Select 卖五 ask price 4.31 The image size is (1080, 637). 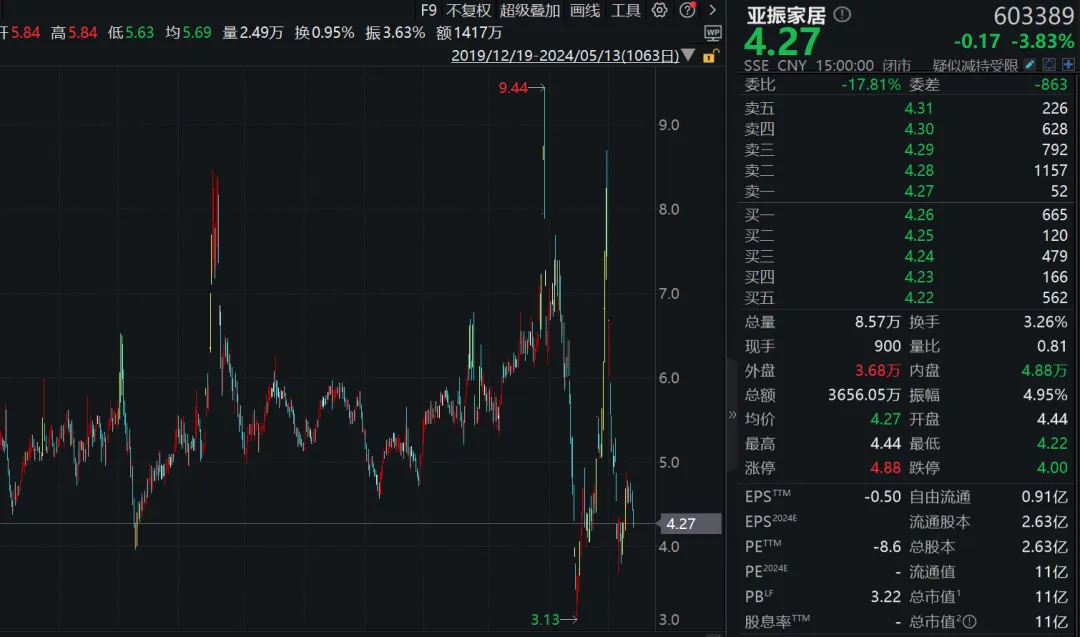click(x=919, y=108)
